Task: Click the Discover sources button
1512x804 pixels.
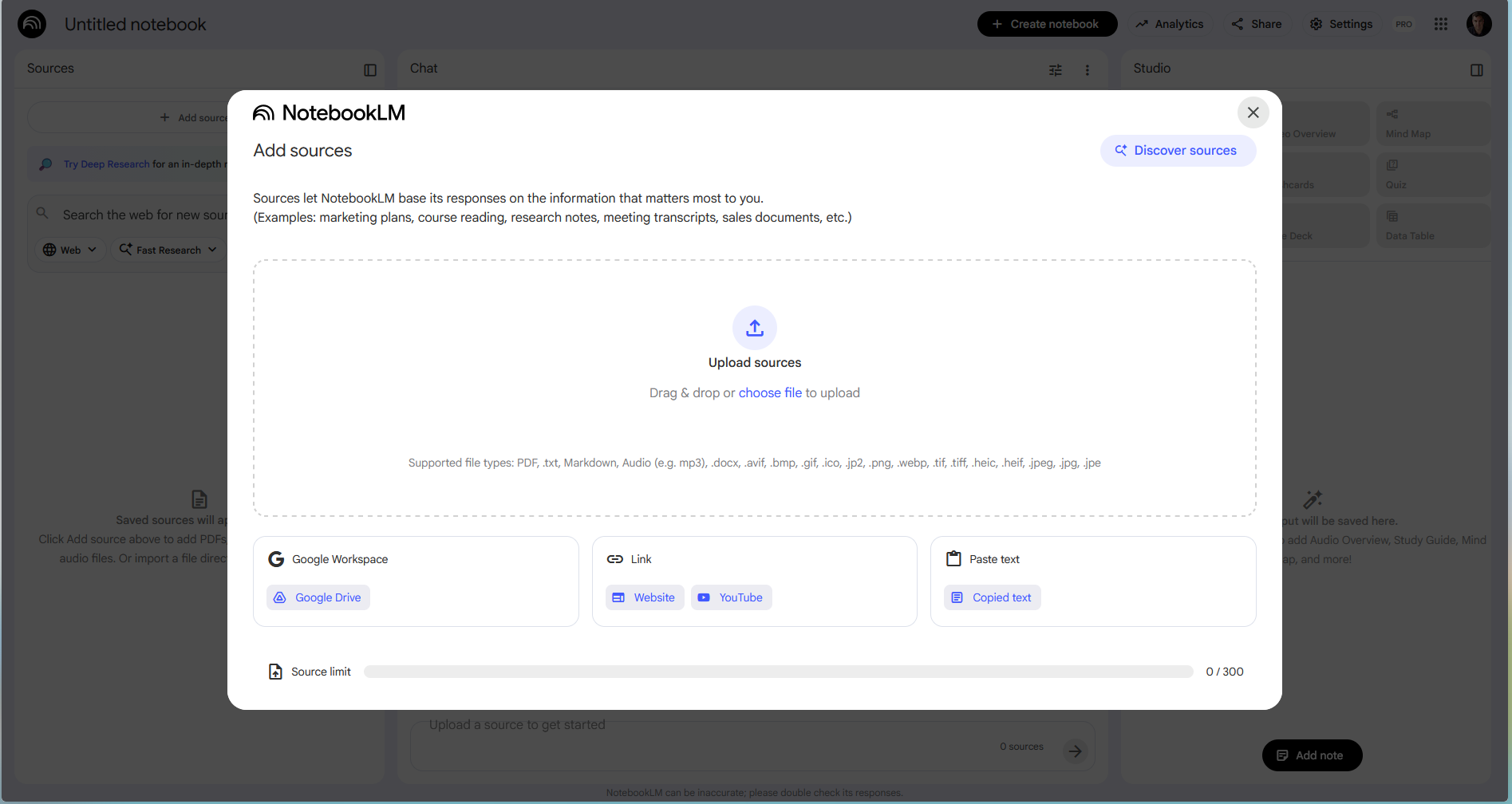Action: pyautogui.click(x=1177, y=151)
